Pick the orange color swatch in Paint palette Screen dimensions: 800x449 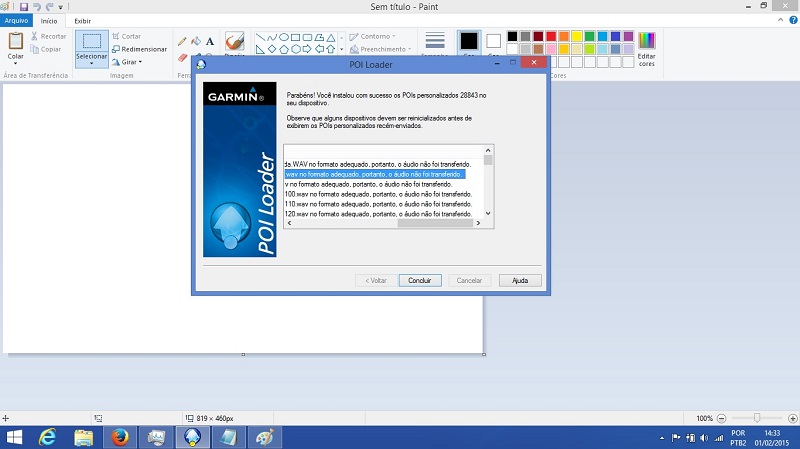pos(564,36)
